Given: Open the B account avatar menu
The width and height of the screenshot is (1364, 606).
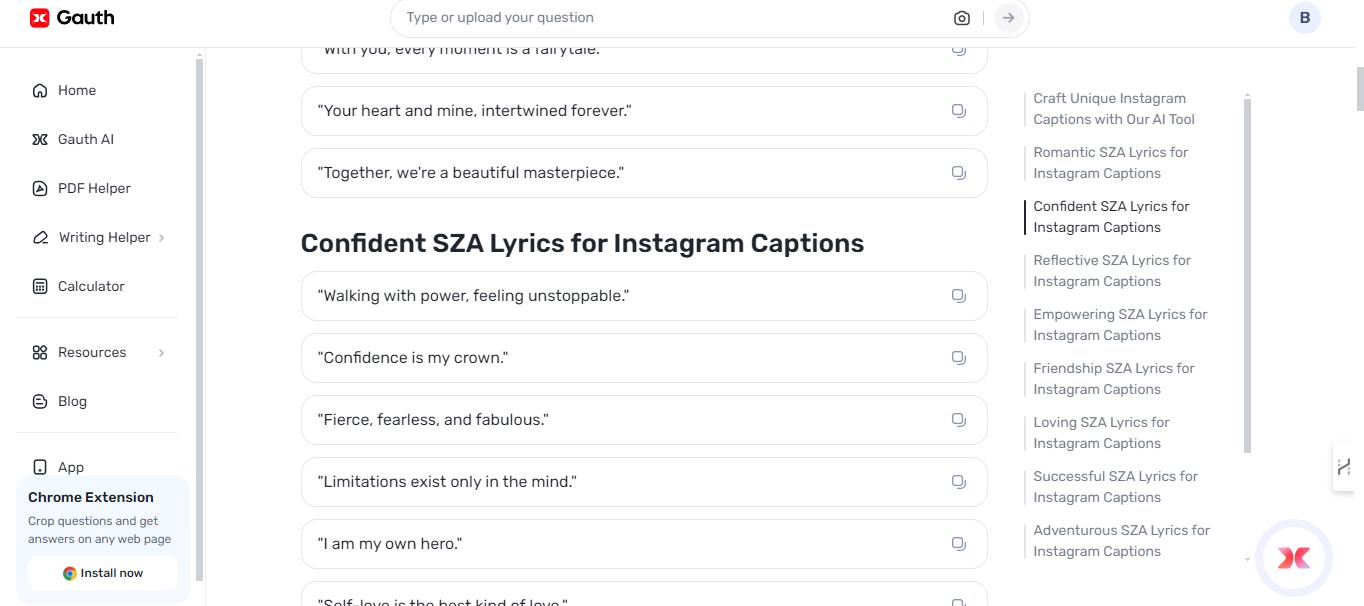Looking at the screenshot, I should click(x=1304, y=17).
